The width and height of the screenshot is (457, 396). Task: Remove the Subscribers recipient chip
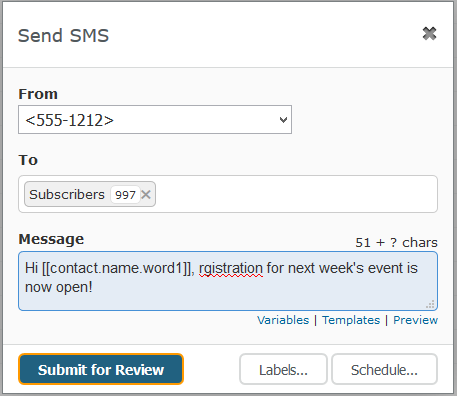[146, 194]
